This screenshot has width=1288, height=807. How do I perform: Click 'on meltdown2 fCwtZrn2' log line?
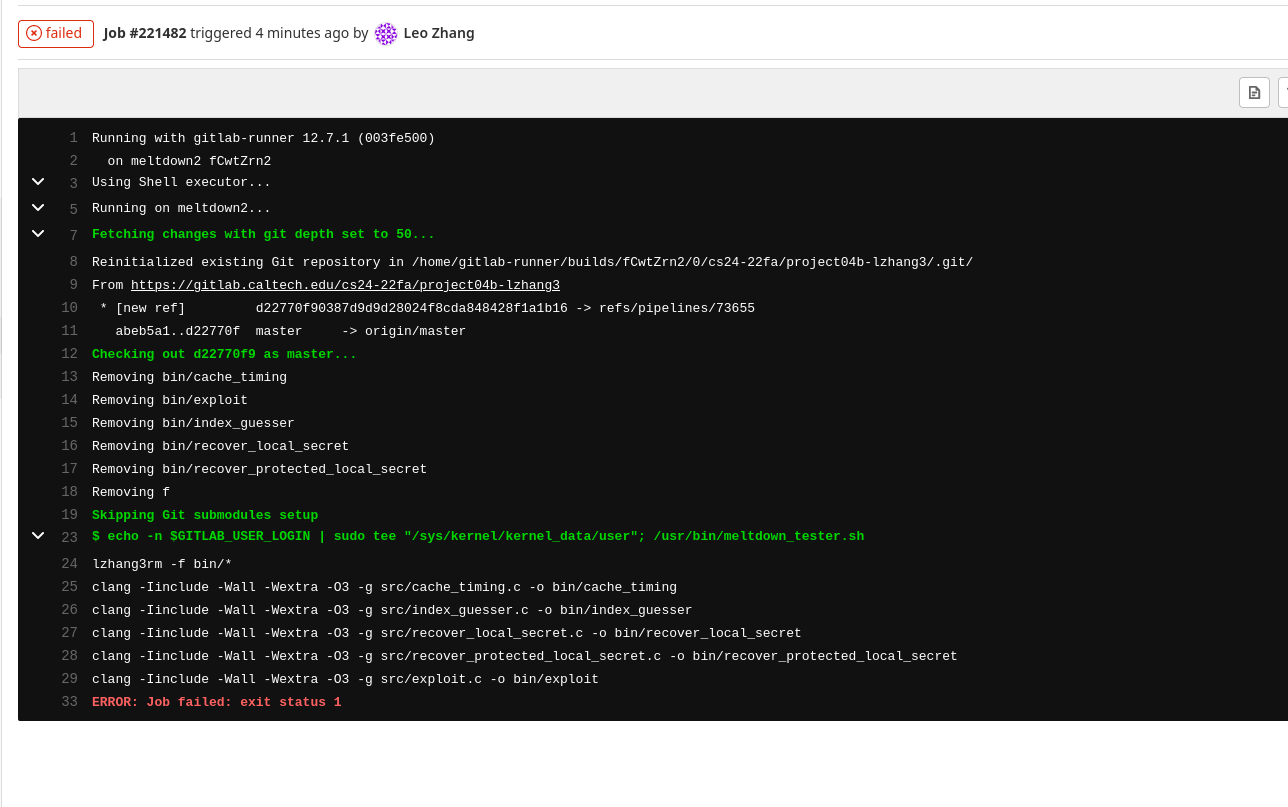coord(189,161)
